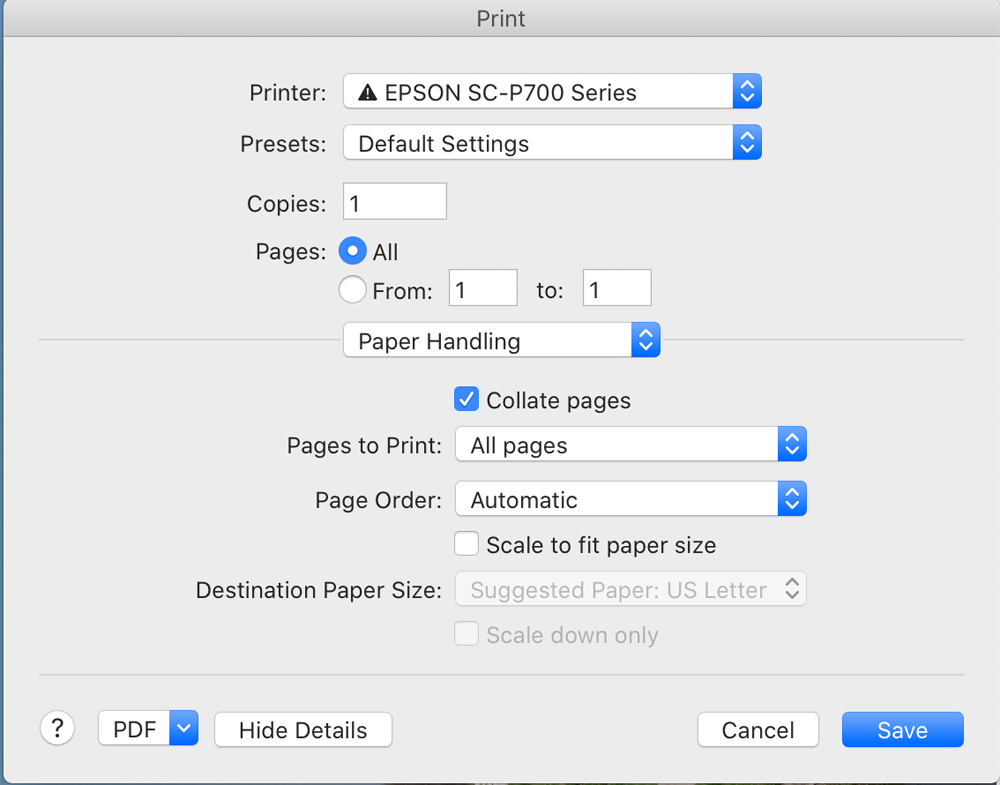Open the All pages selection menu
The height and width of the screenshot is (785, 1000).
click(616, 445)
